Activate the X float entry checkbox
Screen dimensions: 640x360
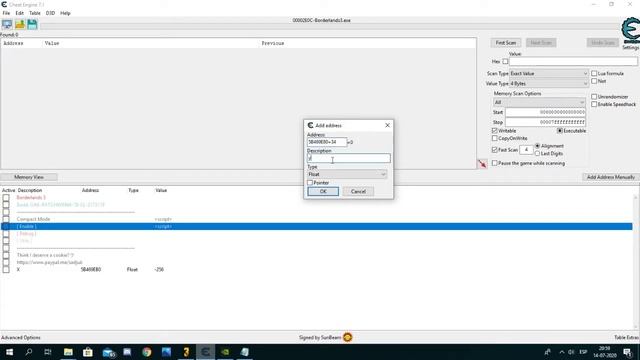[6, 269]
